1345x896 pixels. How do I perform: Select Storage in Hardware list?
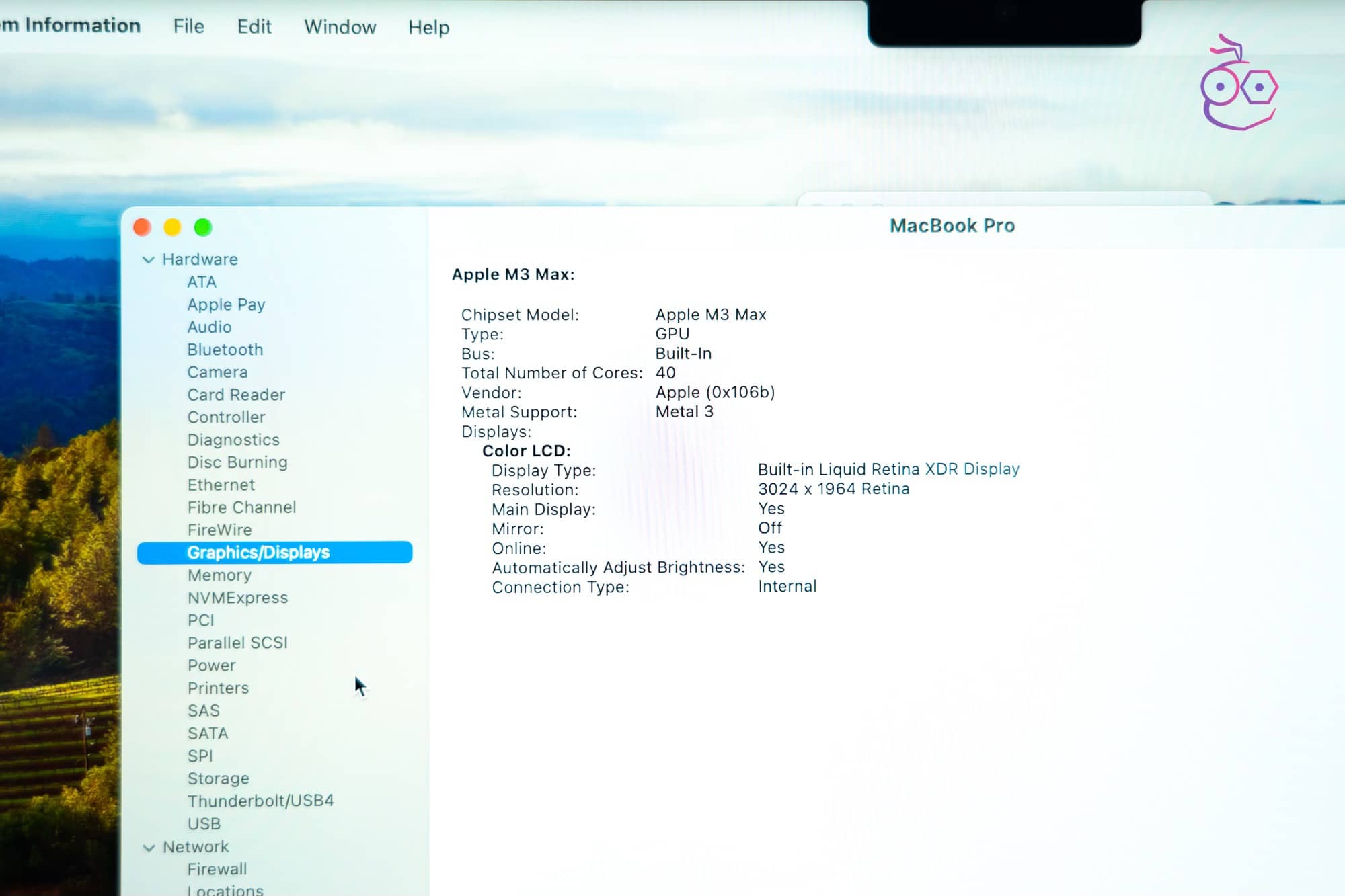tap(218, 778)
